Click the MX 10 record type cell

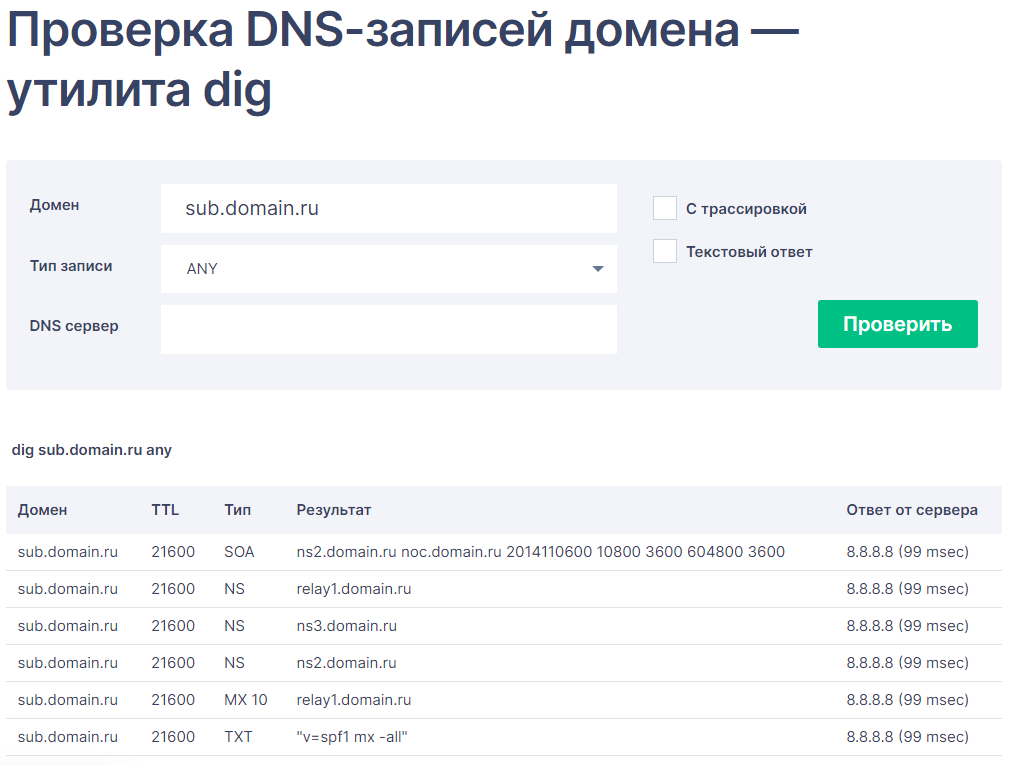click(246, 700)
